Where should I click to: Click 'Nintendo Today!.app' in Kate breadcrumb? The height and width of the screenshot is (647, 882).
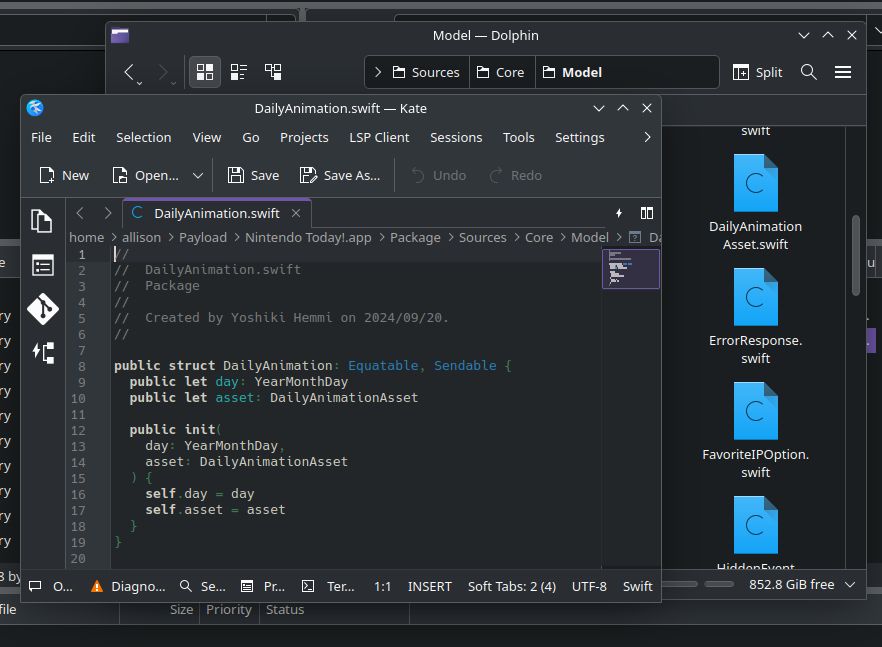coord(308,238)
